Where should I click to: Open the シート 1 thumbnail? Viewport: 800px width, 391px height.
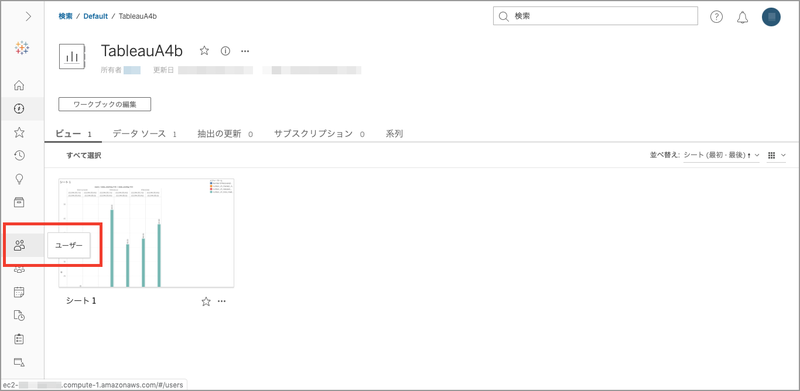pyautogui.click(x=146, y=233)
